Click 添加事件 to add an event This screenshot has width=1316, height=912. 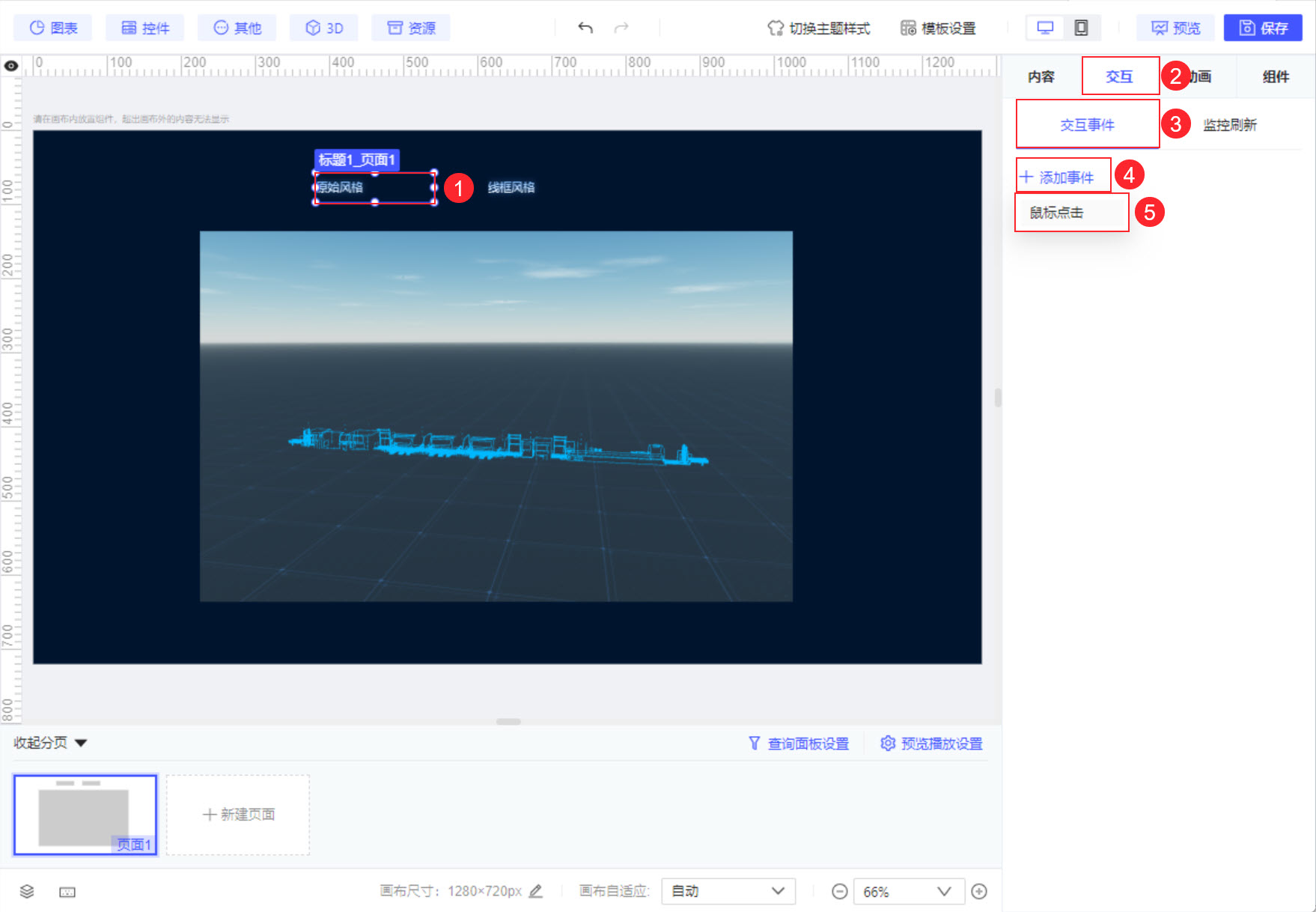coord(1057,177)
